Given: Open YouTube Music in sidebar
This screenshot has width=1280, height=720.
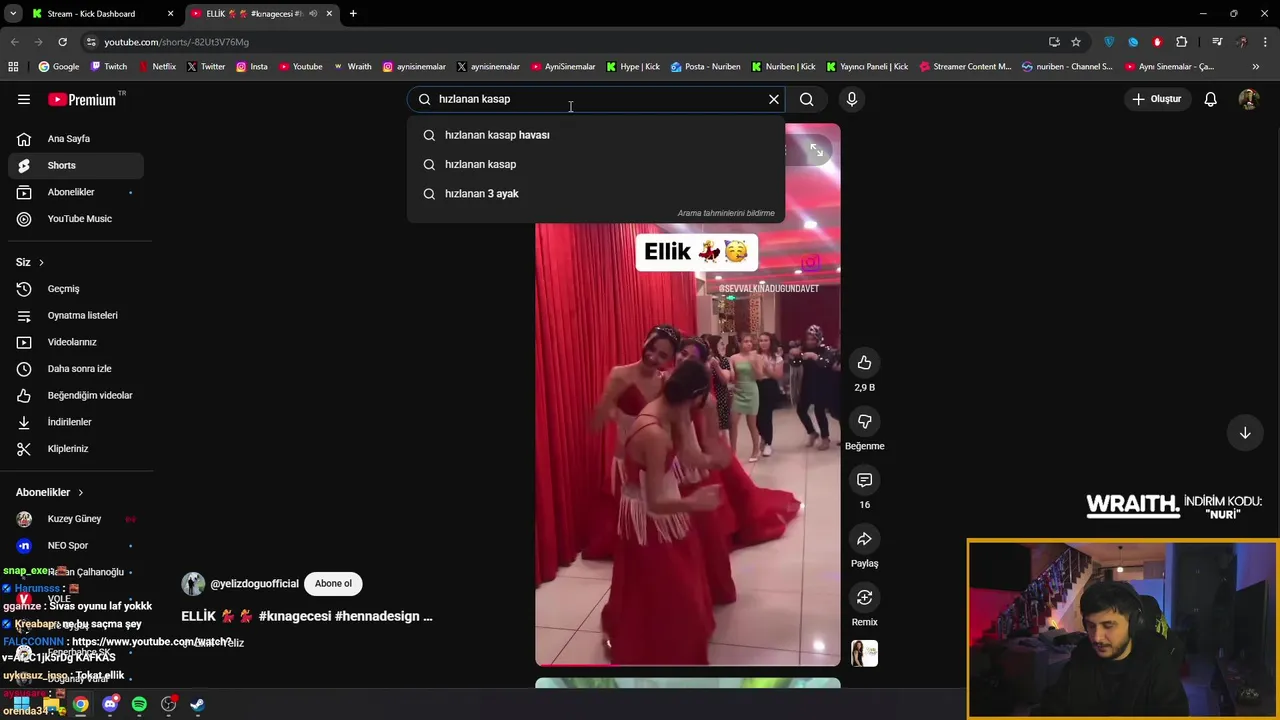Looking at the screenshot, I should tap(76, 219).
